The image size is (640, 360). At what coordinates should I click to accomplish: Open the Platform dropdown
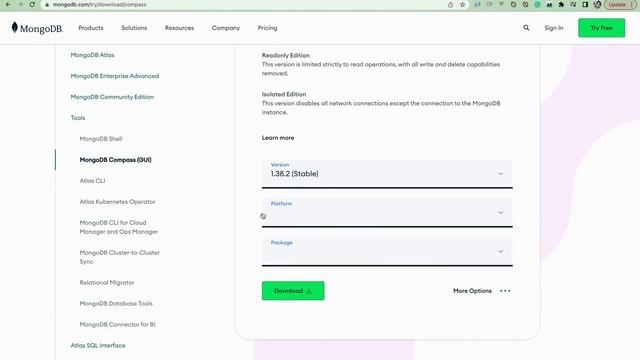387,212
